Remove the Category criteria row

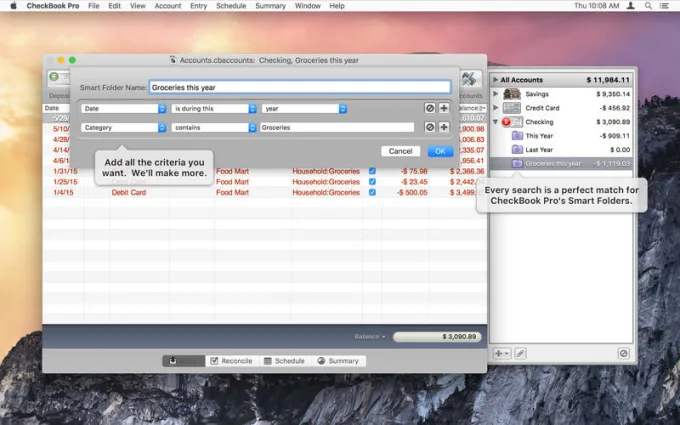pyautogui.click(x=429, y=127)
